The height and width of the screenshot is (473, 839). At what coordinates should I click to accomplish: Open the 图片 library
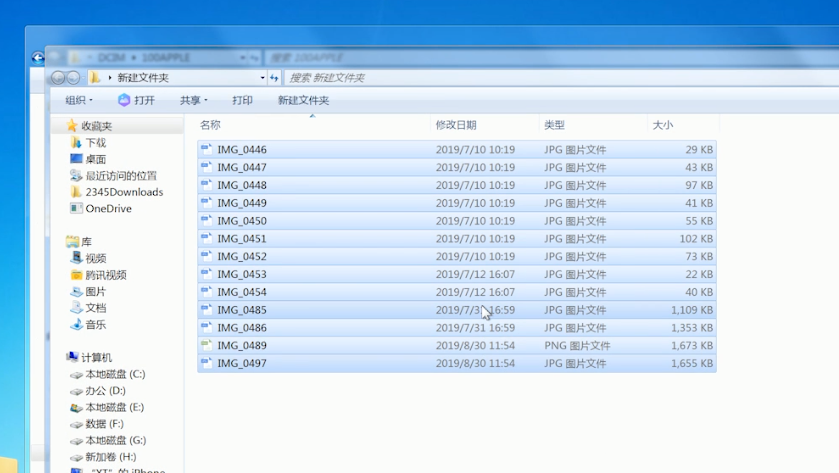[x=96, y=291]
